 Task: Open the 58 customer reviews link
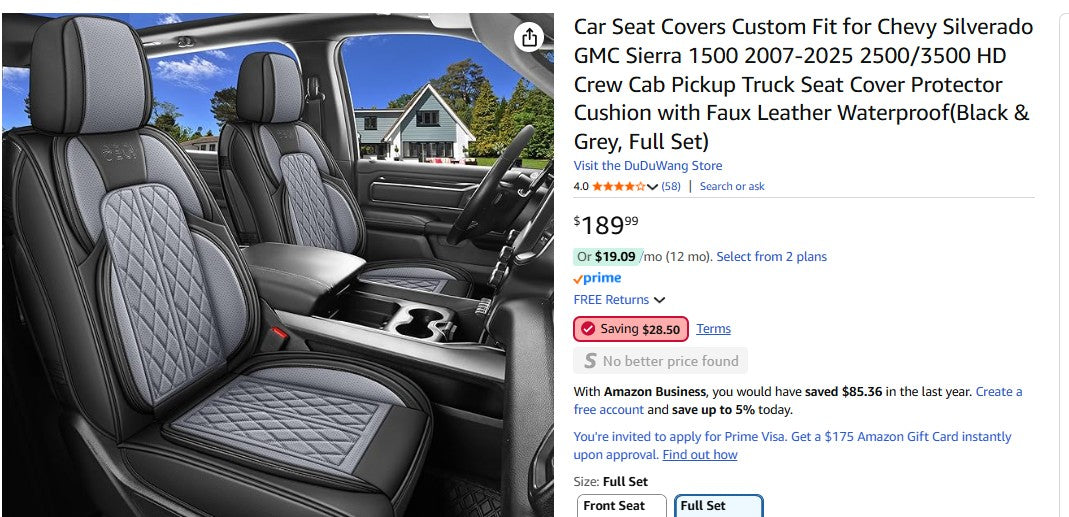[671, 187]
